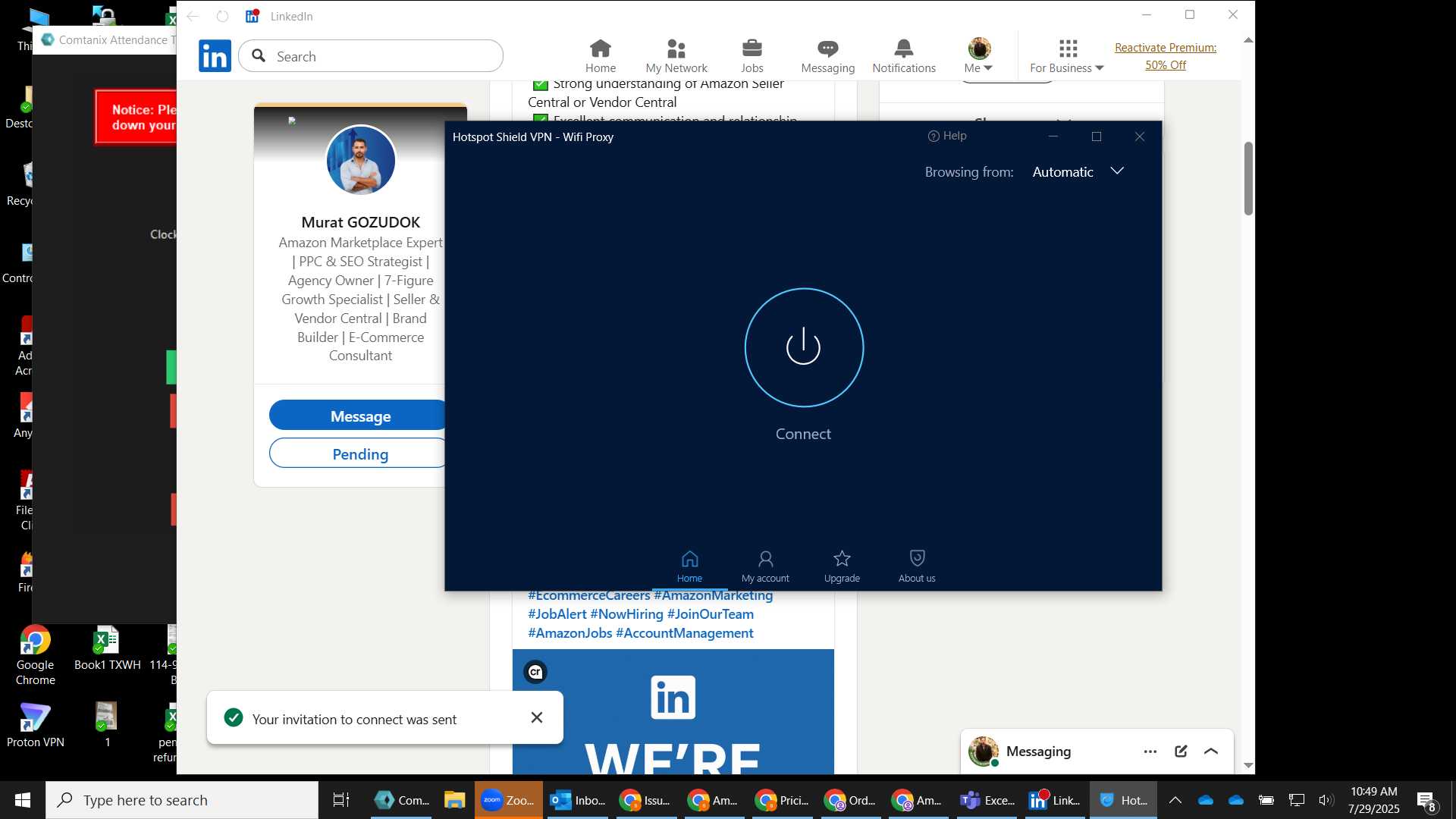Switch to Home tab in Hotspot Shield
This screenshot has width=1456, height=819.
[x=689, y=566]
